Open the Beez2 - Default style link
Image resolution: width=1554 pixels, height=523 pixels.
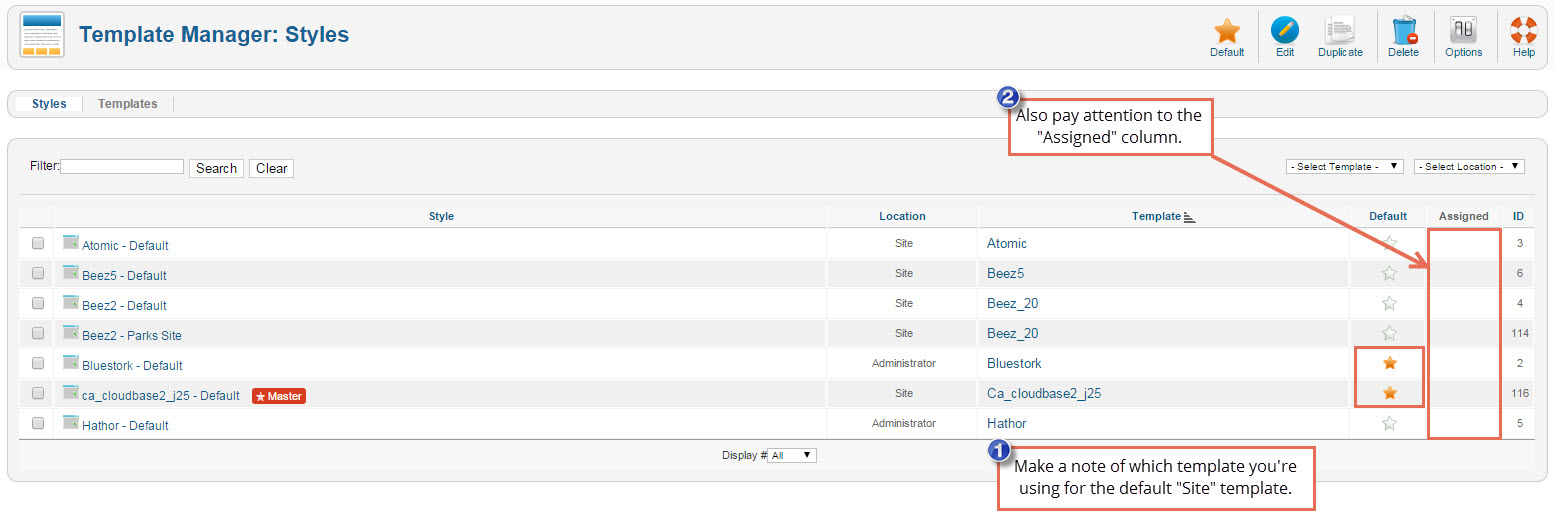tap(124, 305)
